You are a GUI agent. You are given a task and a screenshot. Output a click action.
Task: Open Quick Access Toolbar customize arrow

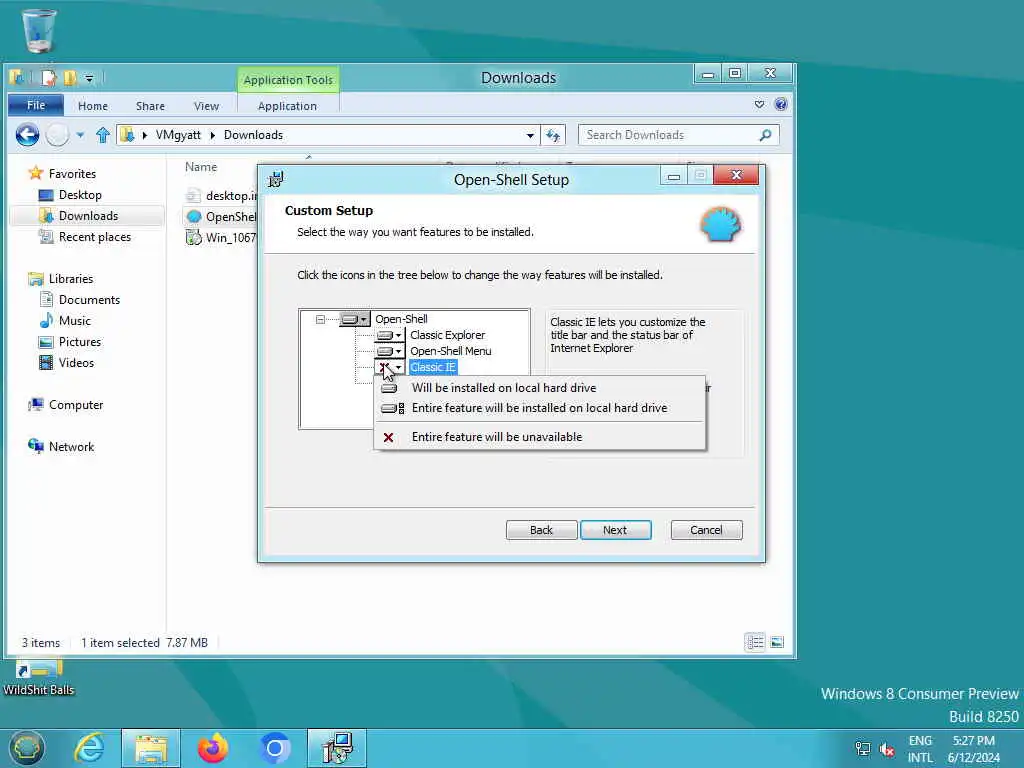pos(89,79)
